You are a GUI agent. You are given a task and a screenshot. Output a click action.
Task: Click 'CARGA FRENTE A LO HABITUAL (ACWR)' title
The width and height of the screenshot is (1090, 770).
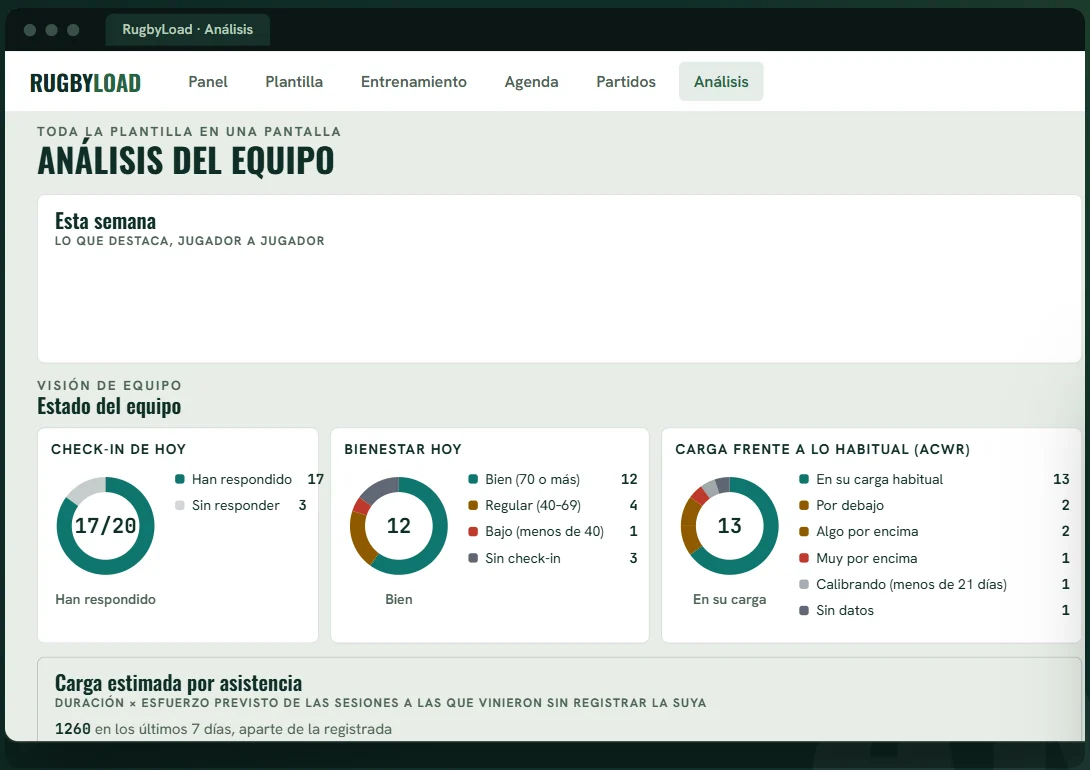coord(822,449)
